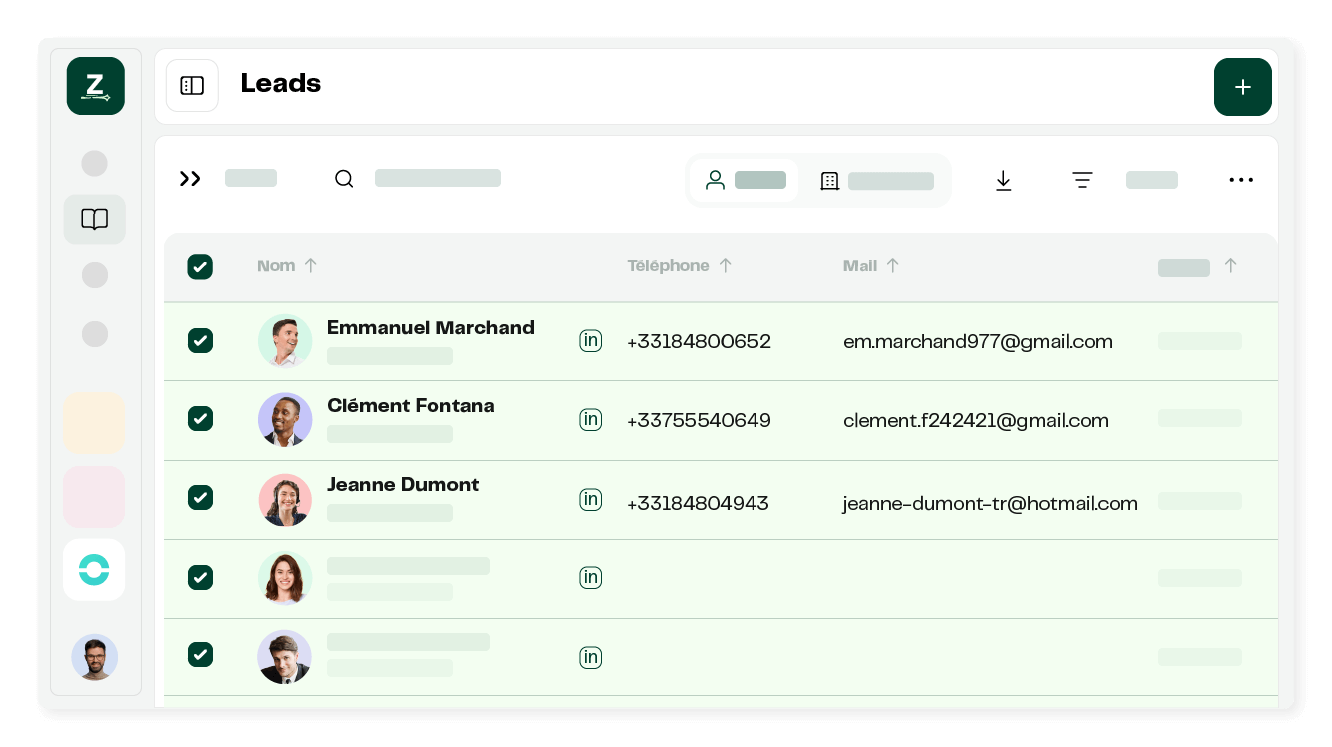
Task: Switch to the companies building tab
Action: pyautogui.click(x=875, y=181)
